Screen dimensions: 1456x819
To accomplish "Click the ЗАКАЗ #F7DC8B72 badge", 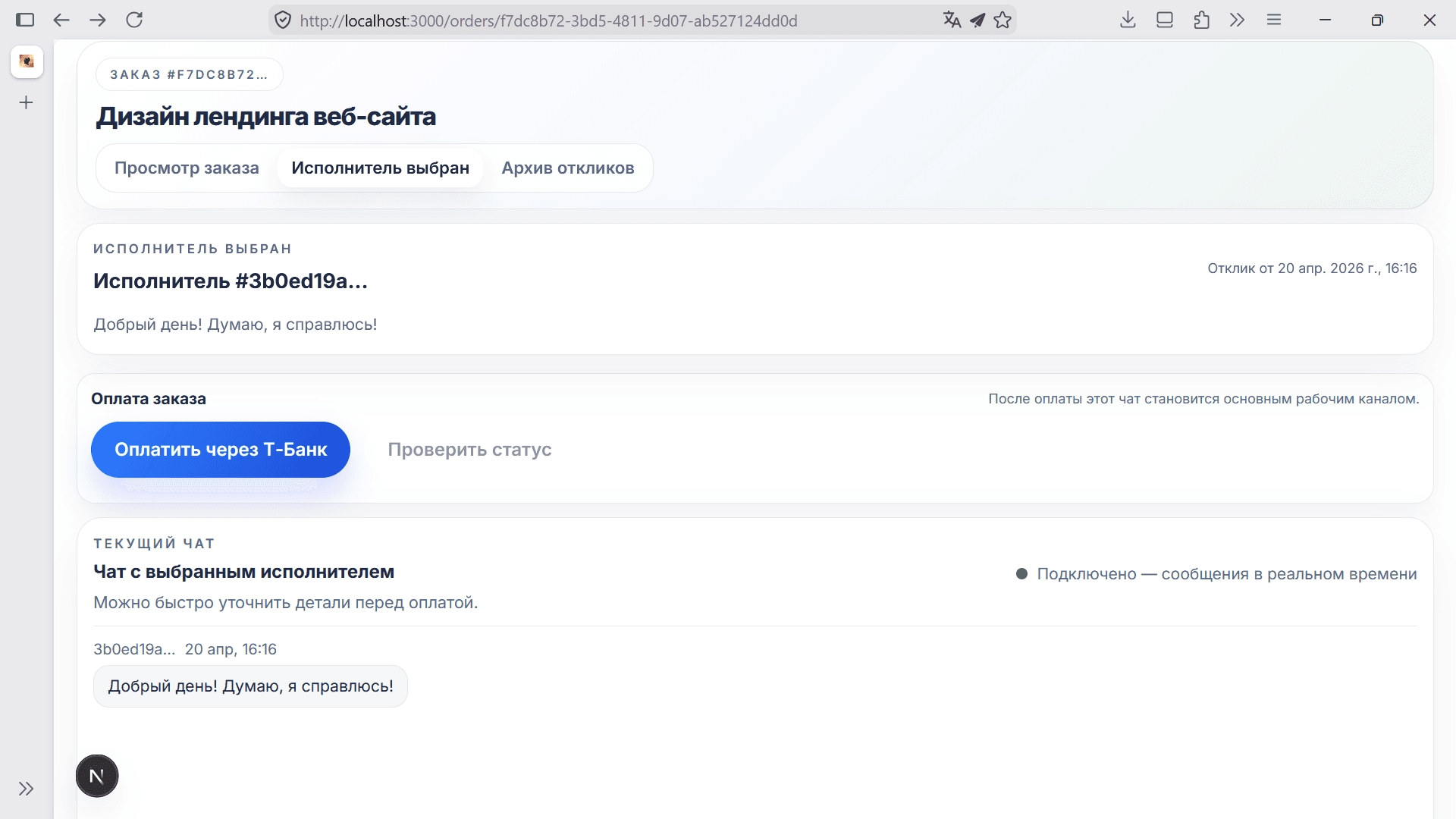I will coord(189,74).
